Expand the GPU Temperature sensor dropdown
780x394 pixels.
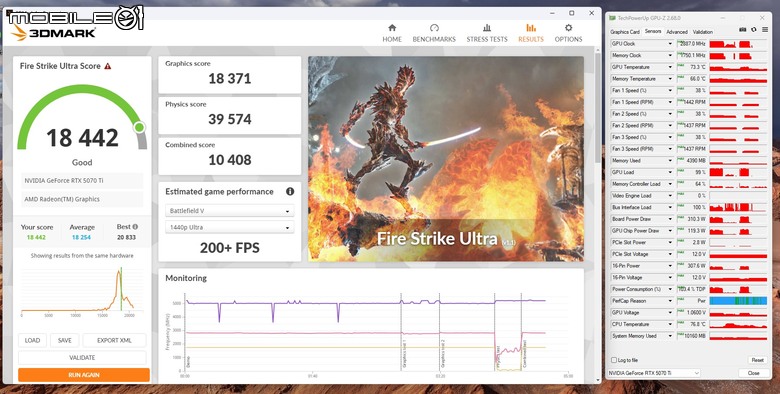670,67
